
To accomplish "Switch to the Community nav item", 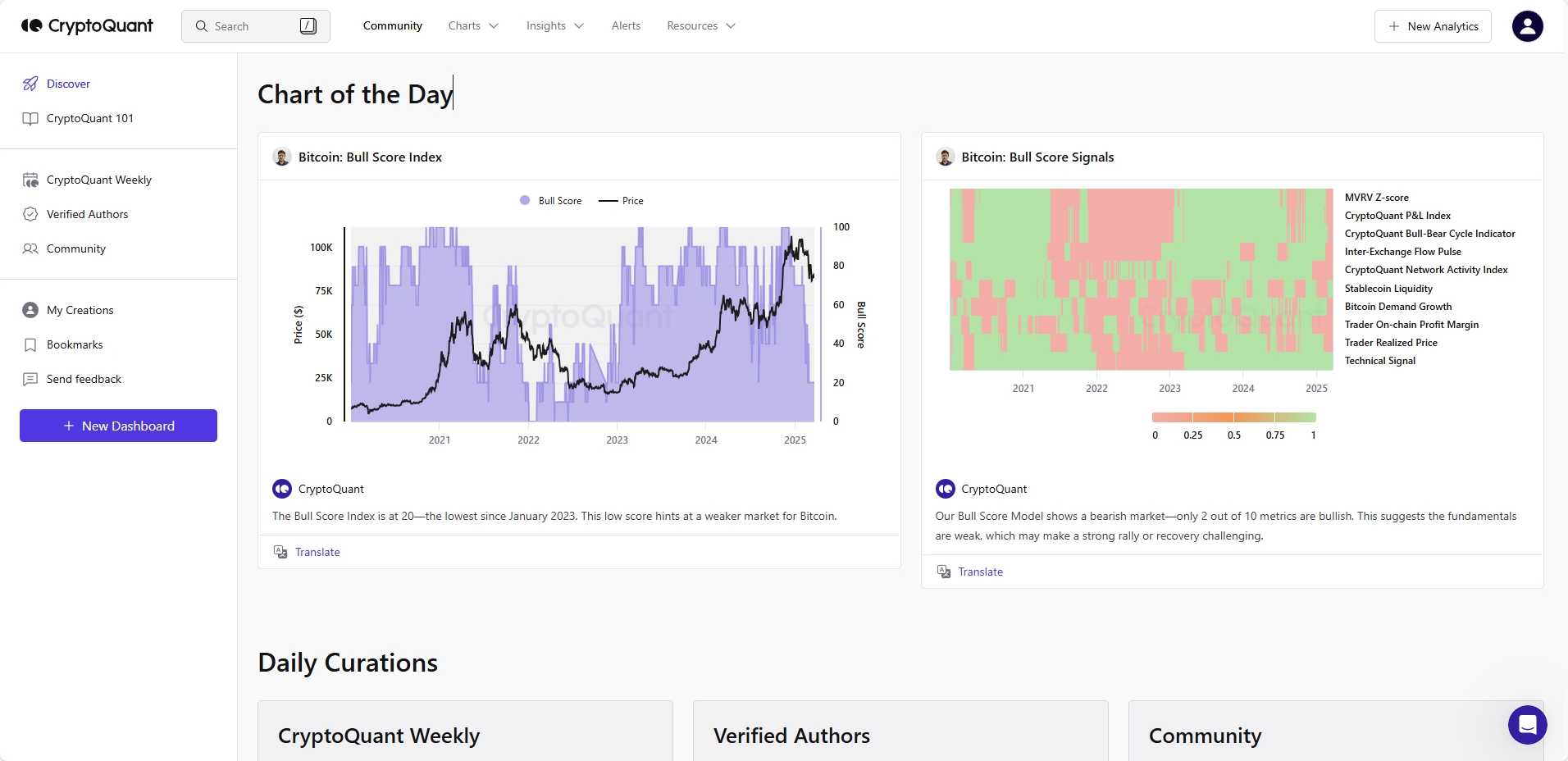I will 392,25.
